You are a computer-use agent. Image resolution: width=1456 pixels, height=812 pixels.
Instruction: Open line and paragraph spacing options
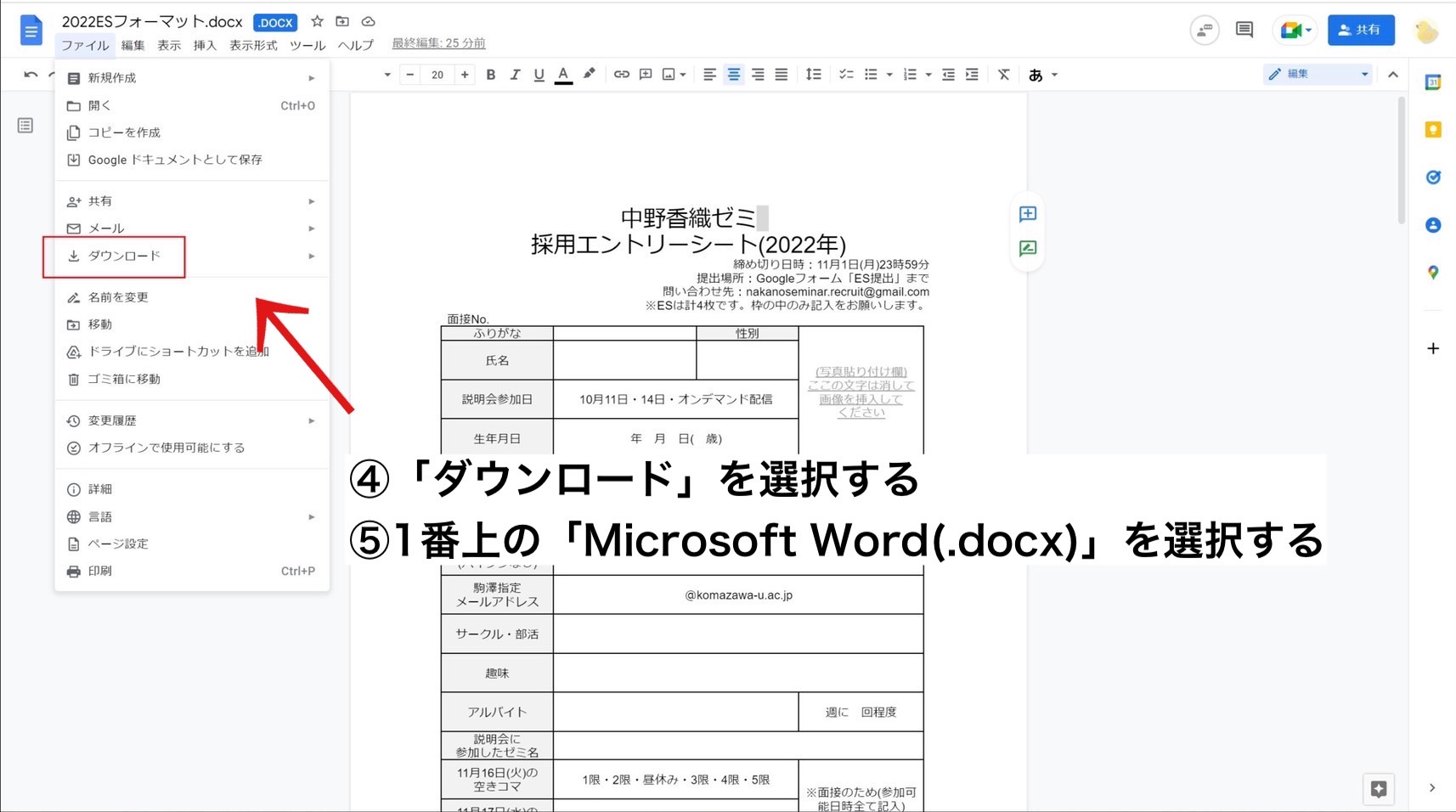point(814,75)
